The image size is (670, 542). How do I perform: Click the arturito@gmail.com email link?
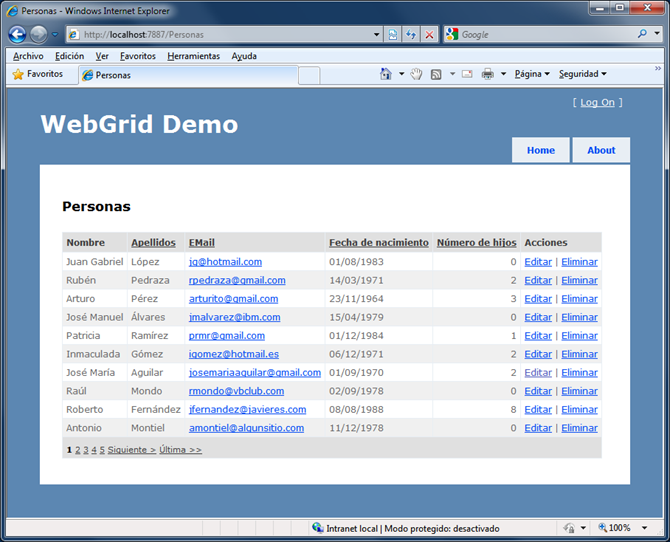[233, 298]
